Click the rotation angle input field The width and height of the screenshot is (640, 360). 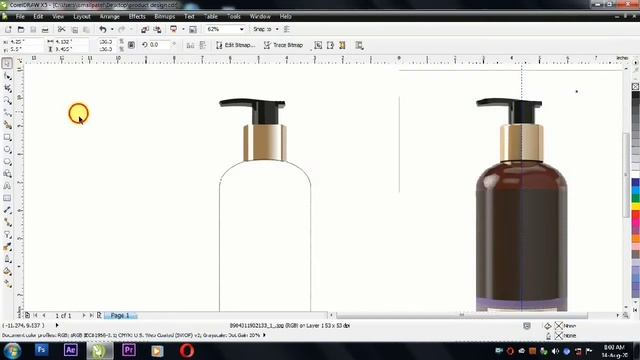tap(158, 45)
